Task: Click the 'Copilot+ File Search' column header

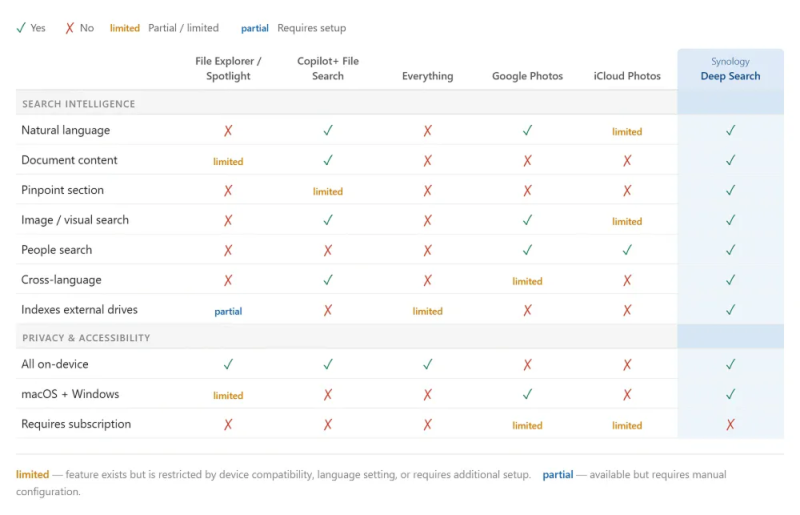Action: [x=328, y=68]
